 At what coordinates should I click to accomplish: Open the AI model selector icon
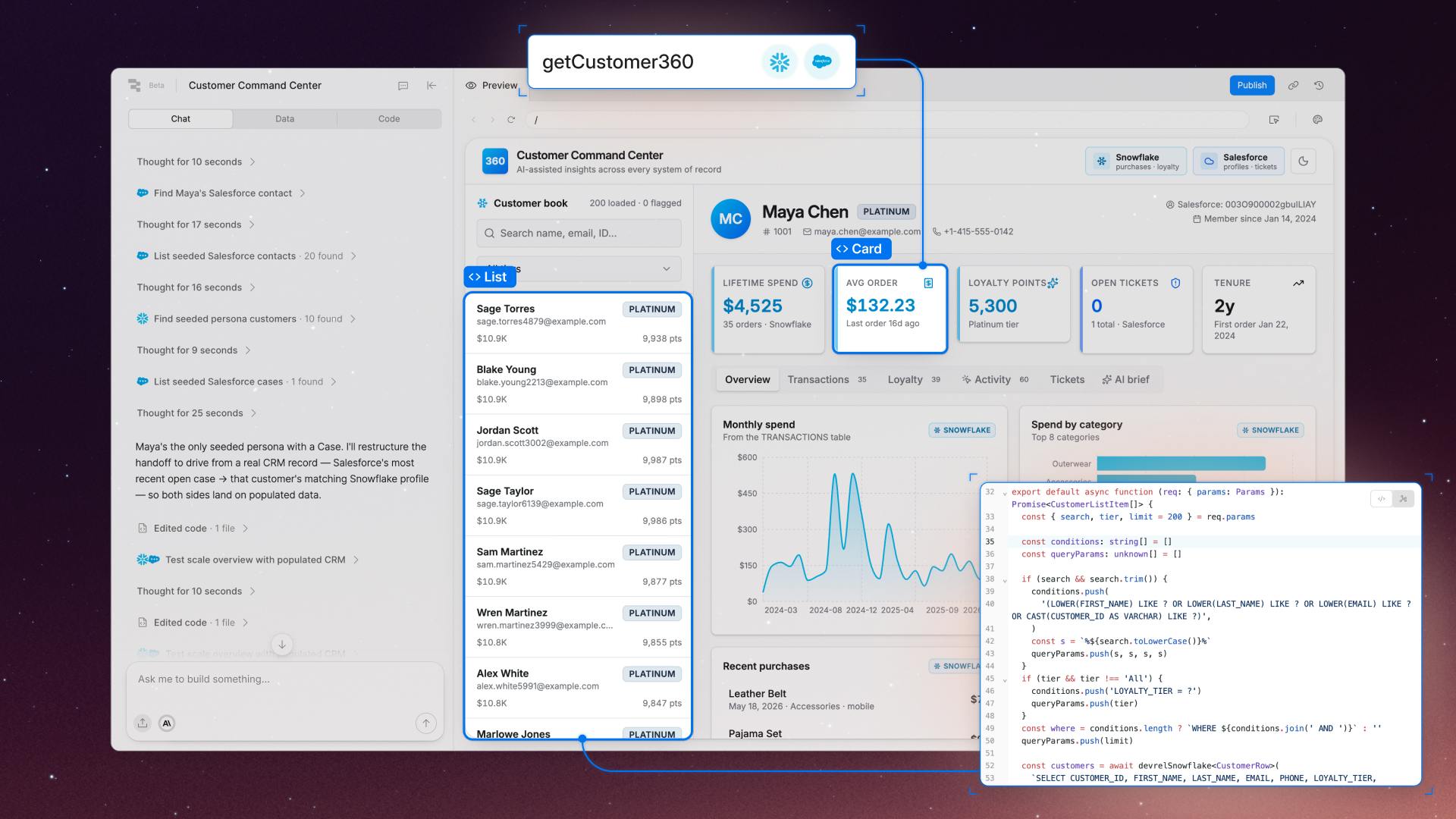point(167,723)
